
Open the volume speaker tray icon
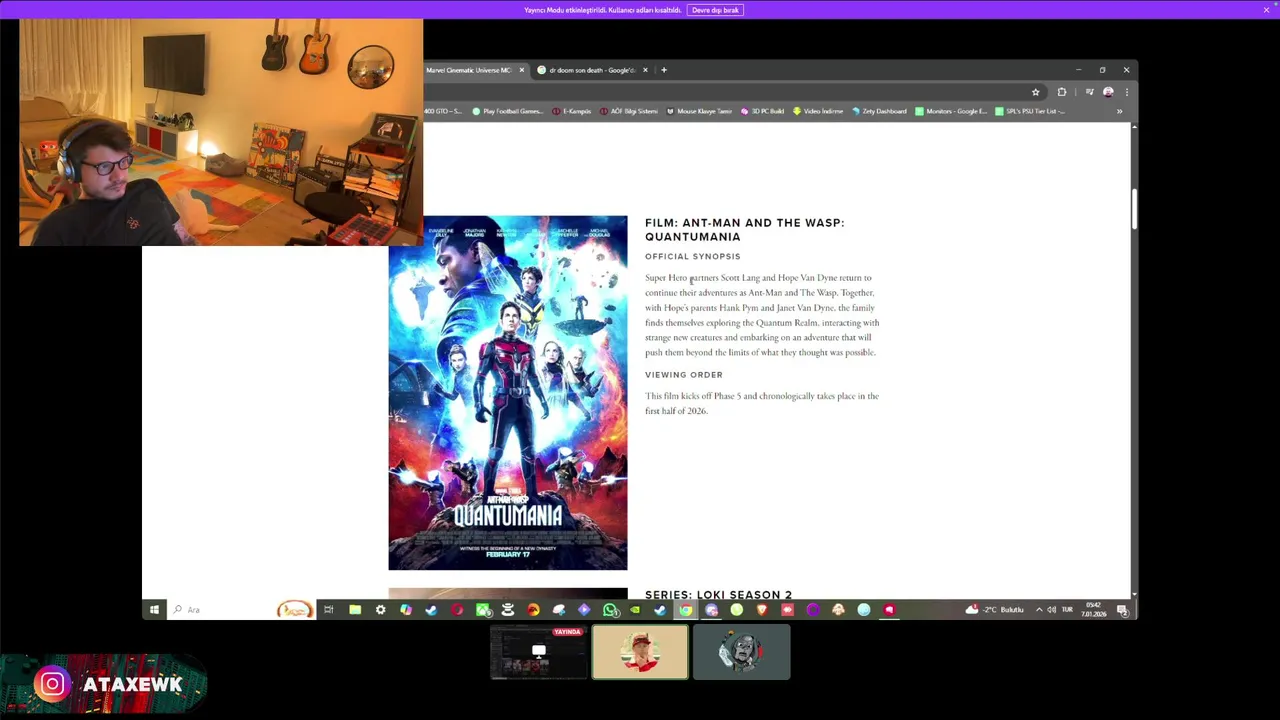[1051, 609]
